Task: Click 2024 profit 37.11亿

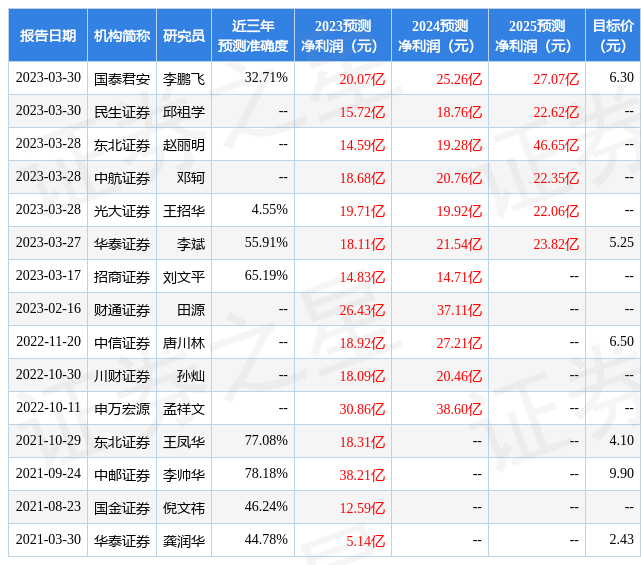Action: (x=459, y=310)
